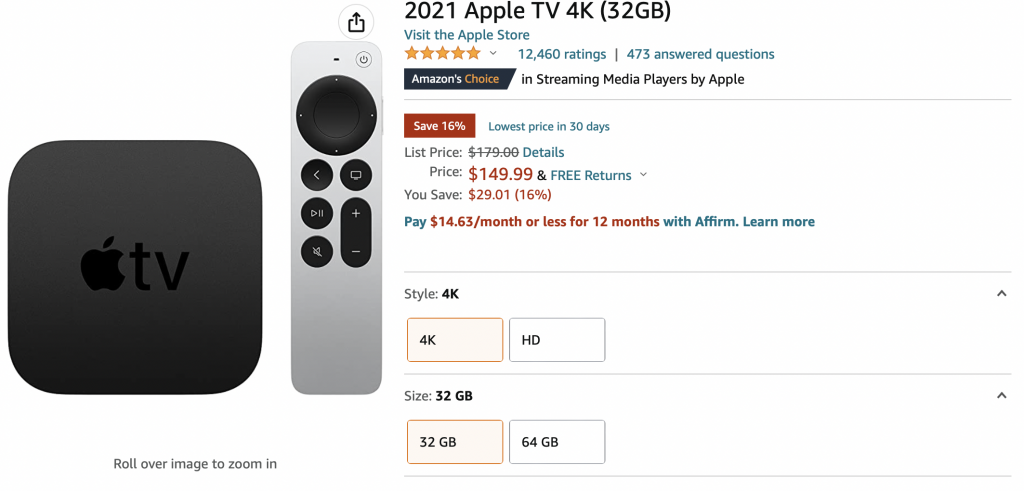Collapse the Style section chevron

[x=1001, y=294]
